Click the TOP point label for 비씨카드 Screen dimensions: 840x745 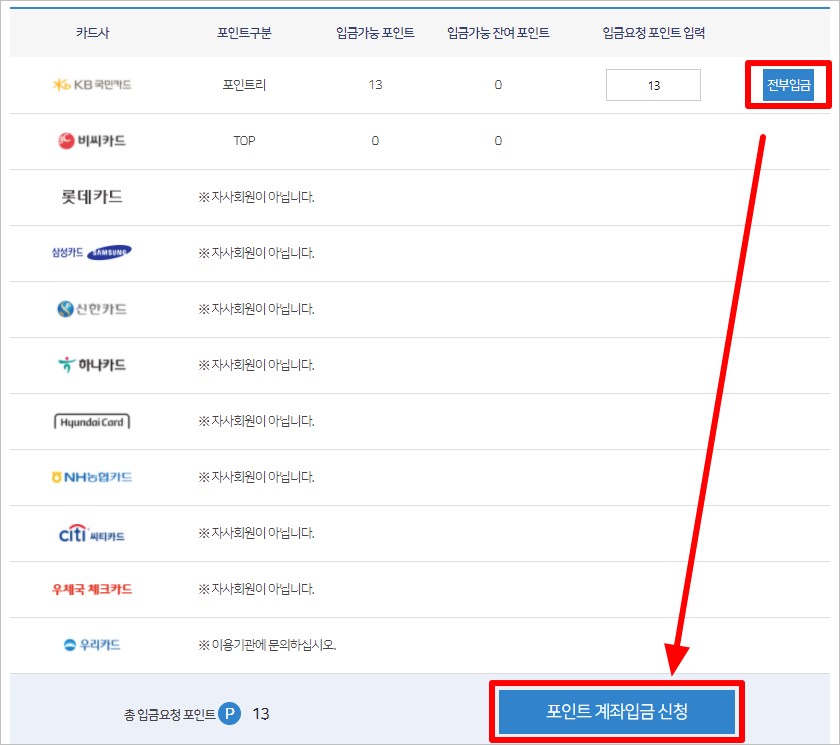pyautogui.click(x=244, y=141)
